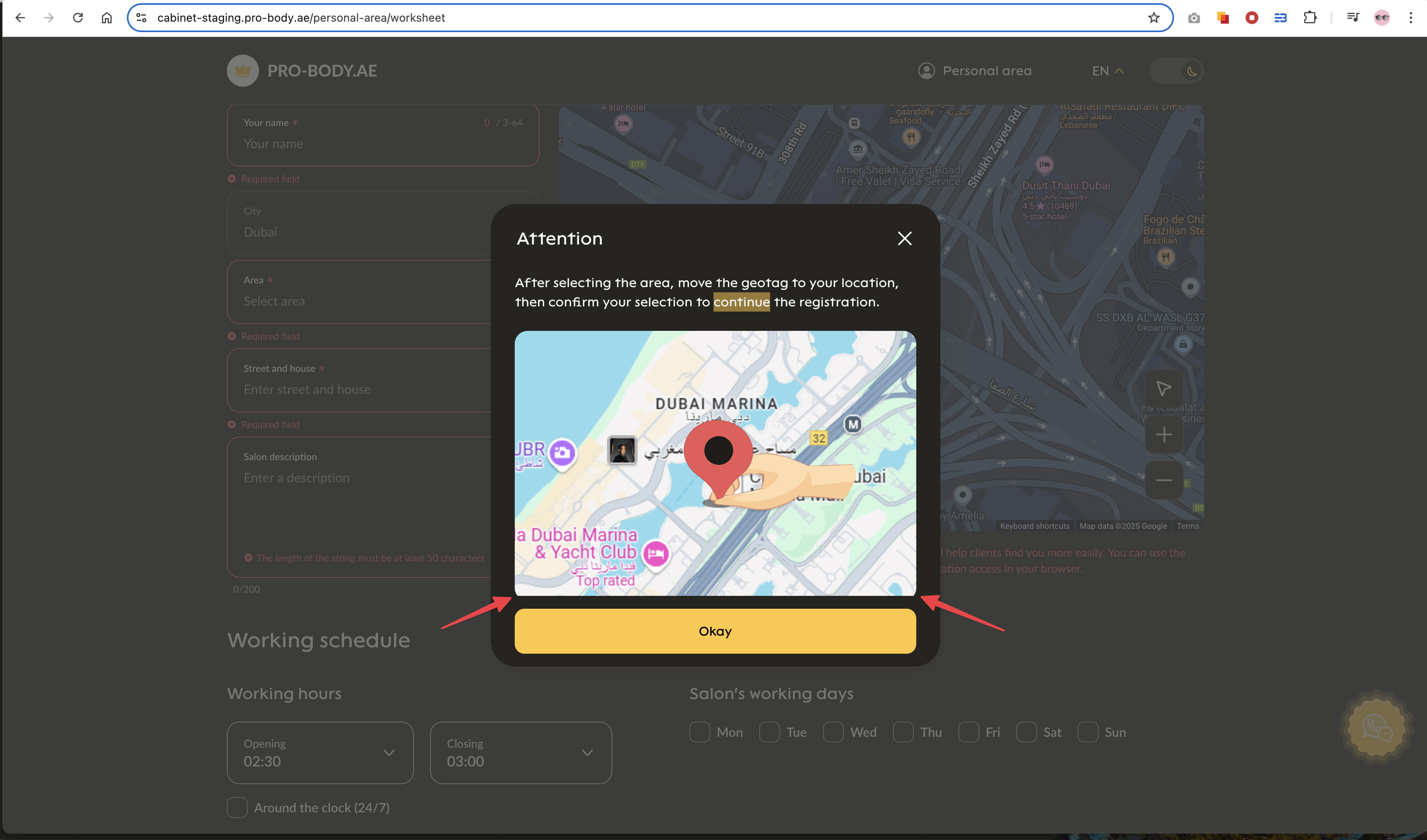Open the EN language selector

point(1107,71)
